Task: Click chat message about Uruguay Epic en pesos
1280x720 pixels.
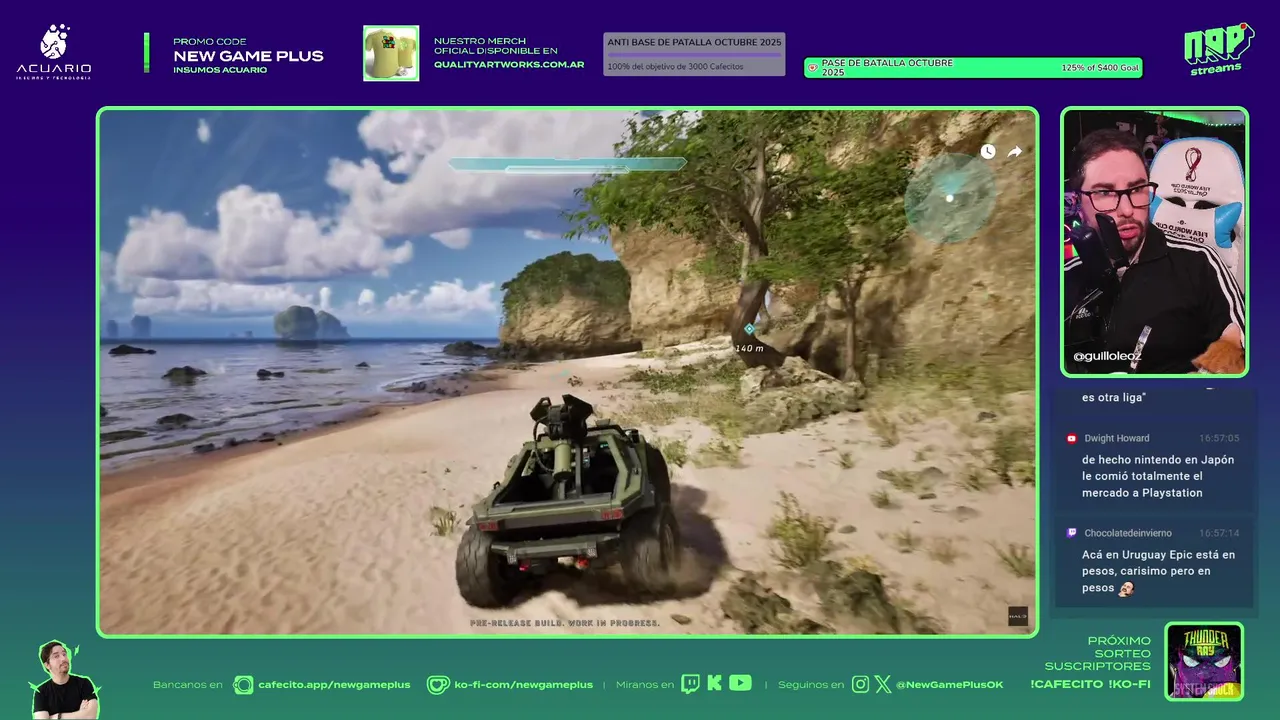Action: pyautogui.click(x=1158, y=571)
